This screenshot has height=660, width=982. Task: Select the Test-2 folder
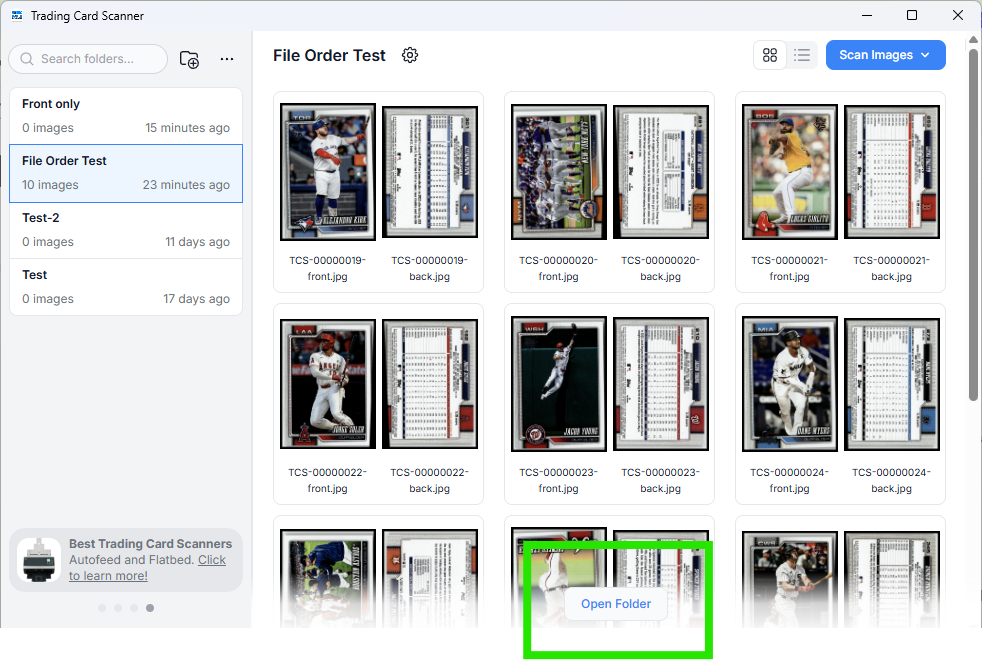126,230
